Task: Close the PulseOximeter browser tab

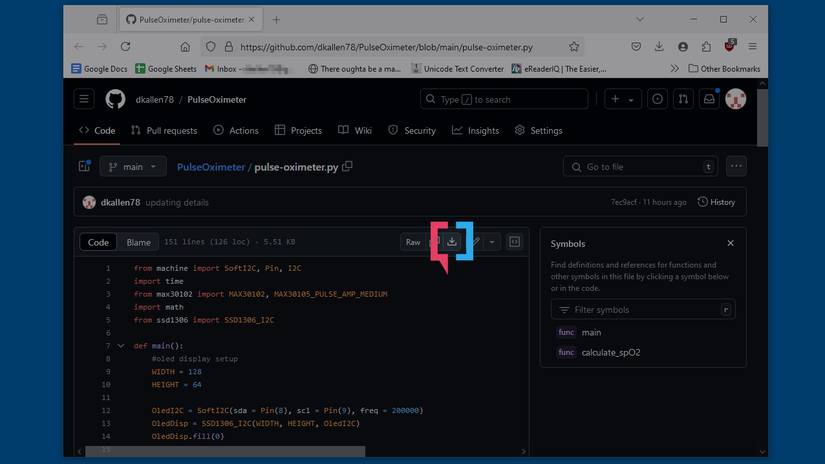Action: [x=251, y=19]
